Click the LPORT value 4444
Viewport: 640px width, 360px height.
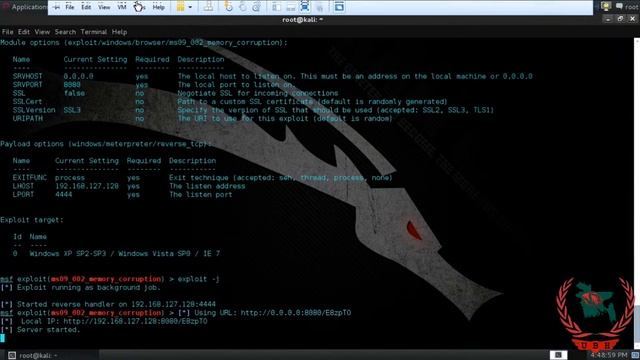[63, 195]
